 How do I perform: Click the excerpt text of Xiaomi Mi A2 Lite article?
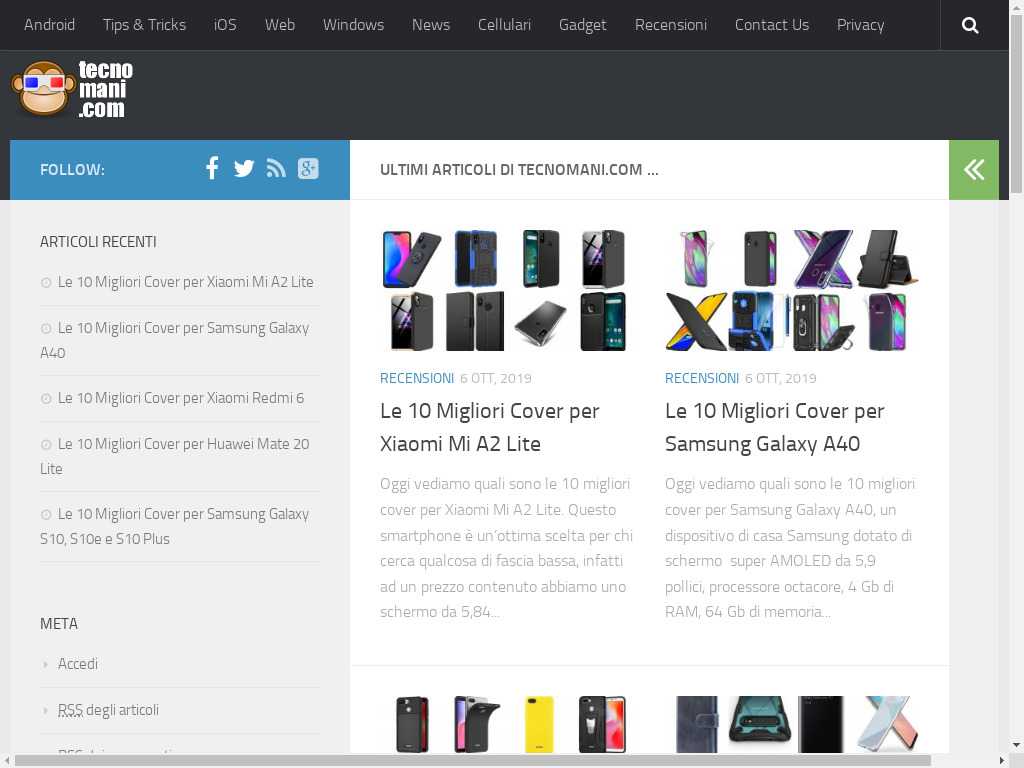[x=506, y=548]
